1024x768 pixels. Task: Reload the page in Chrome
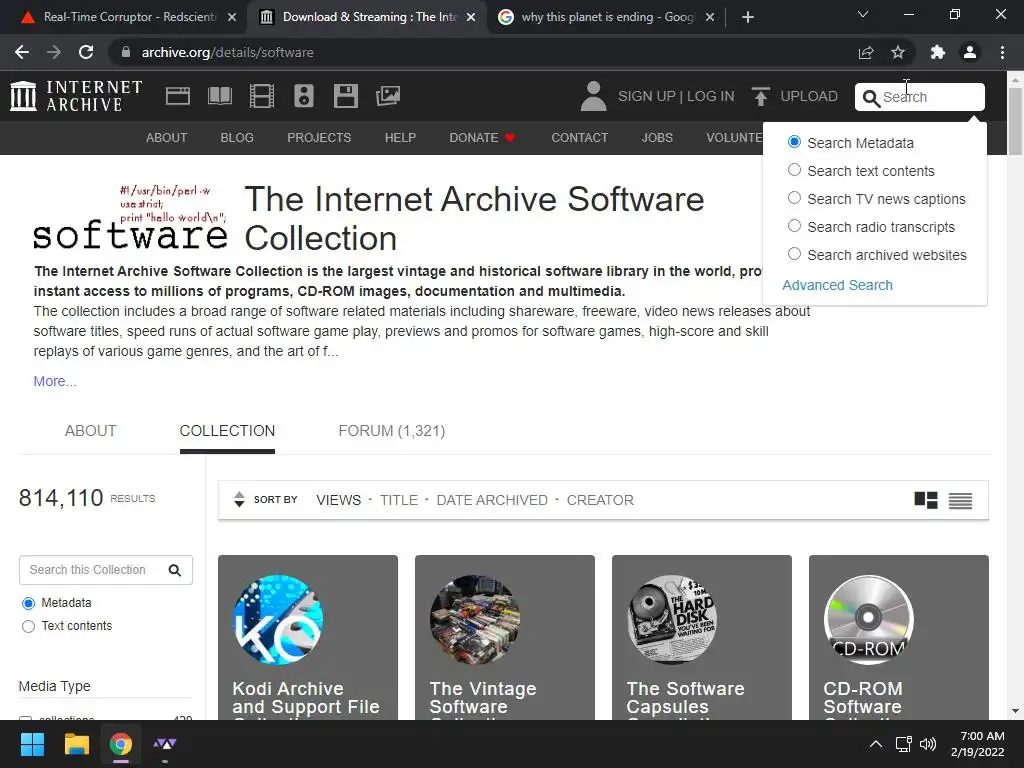tap(86, 52)
